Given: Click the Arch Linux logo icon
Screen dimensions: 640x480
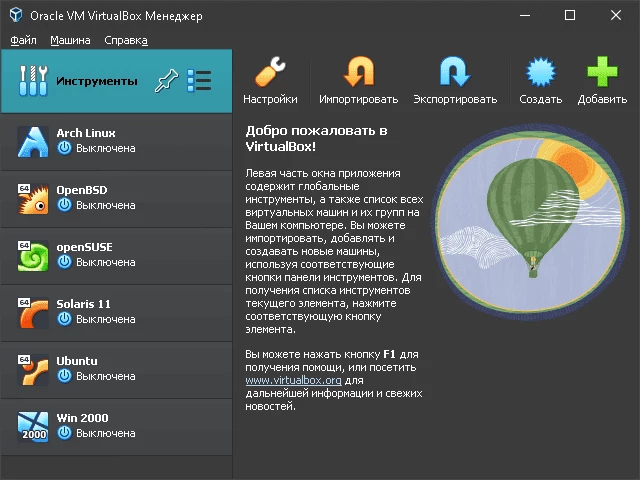Looking at the screenshot, I should click(x=33, y=142).
